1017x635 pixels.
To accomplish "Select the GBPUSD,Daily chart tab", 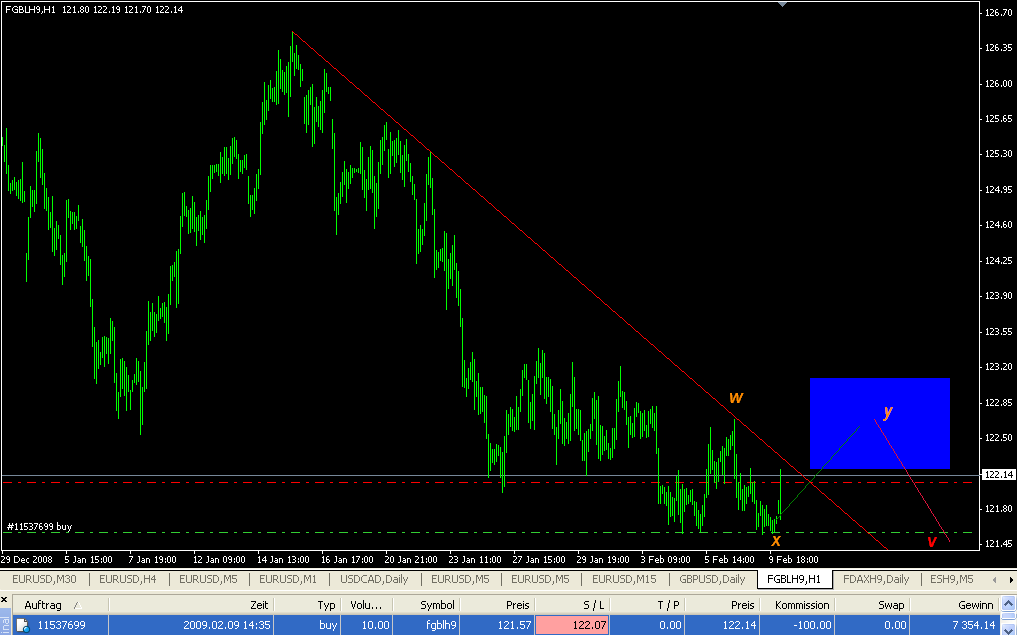I will tap(712, 579).
